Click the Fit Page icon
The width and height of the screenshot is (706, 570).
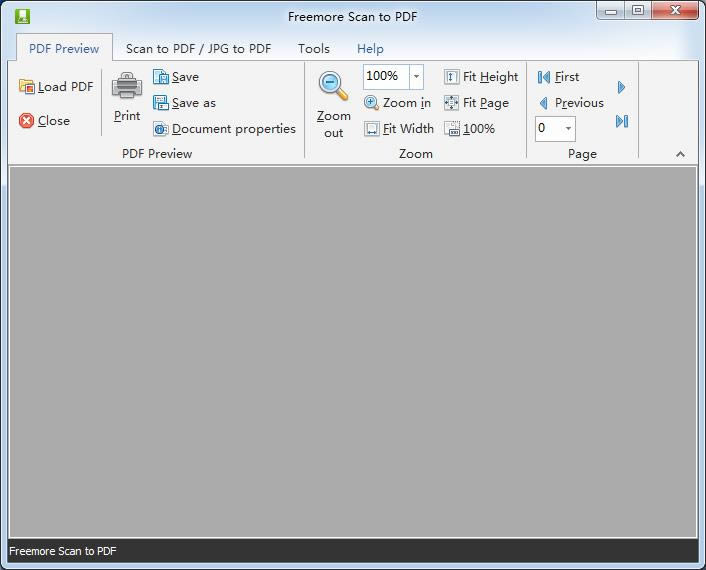pos(452,103)
